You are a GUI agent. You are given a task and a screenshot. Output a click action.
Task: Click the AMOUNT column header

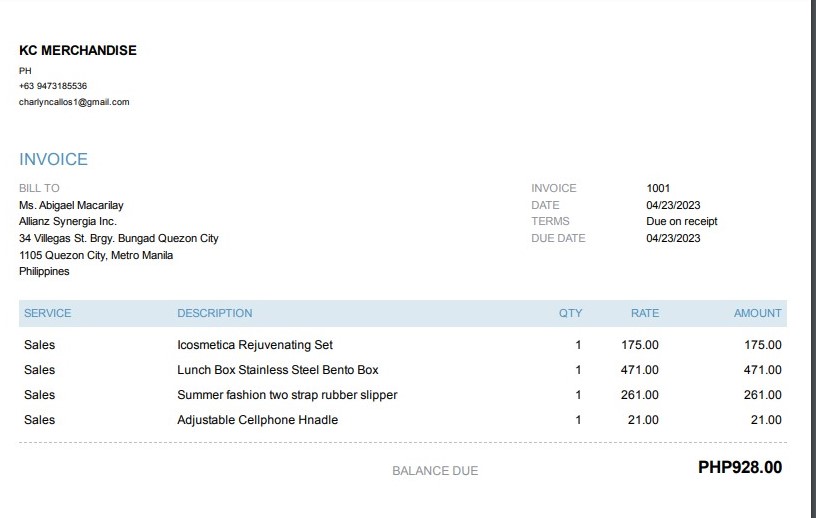click(x=757, y=313)
